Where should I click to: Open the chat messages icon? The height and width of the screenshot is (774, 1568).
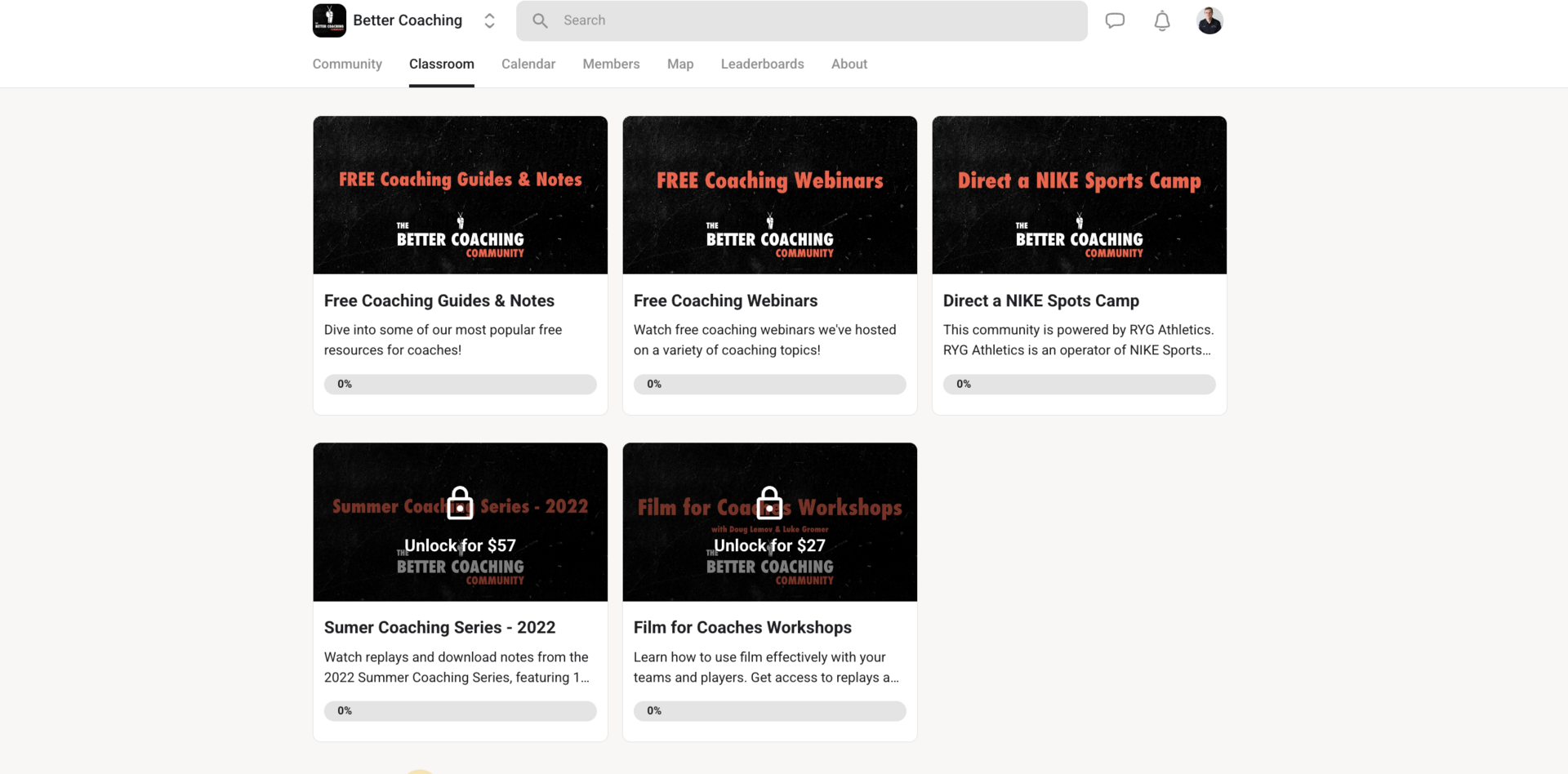click(x=1115, y=20)
